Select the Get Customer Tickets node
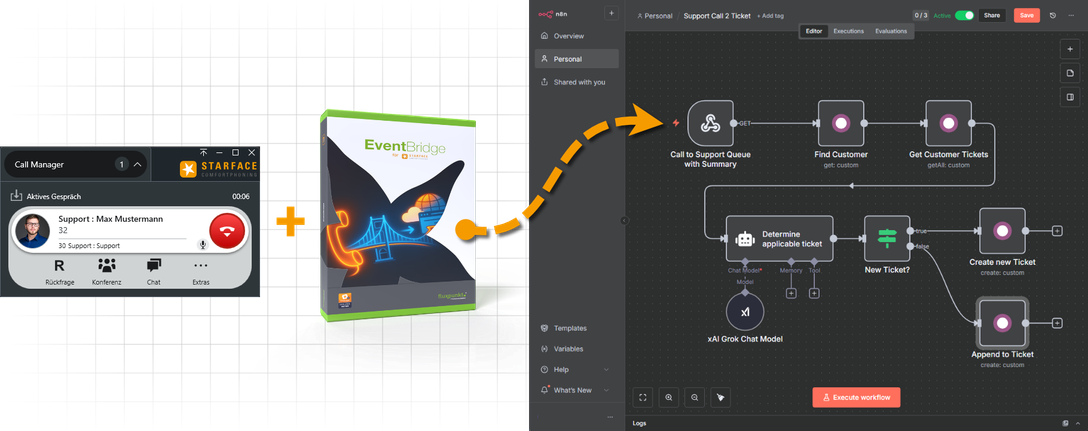The width and height of the screenshot is (1088, 431). [x=948, y=124]
